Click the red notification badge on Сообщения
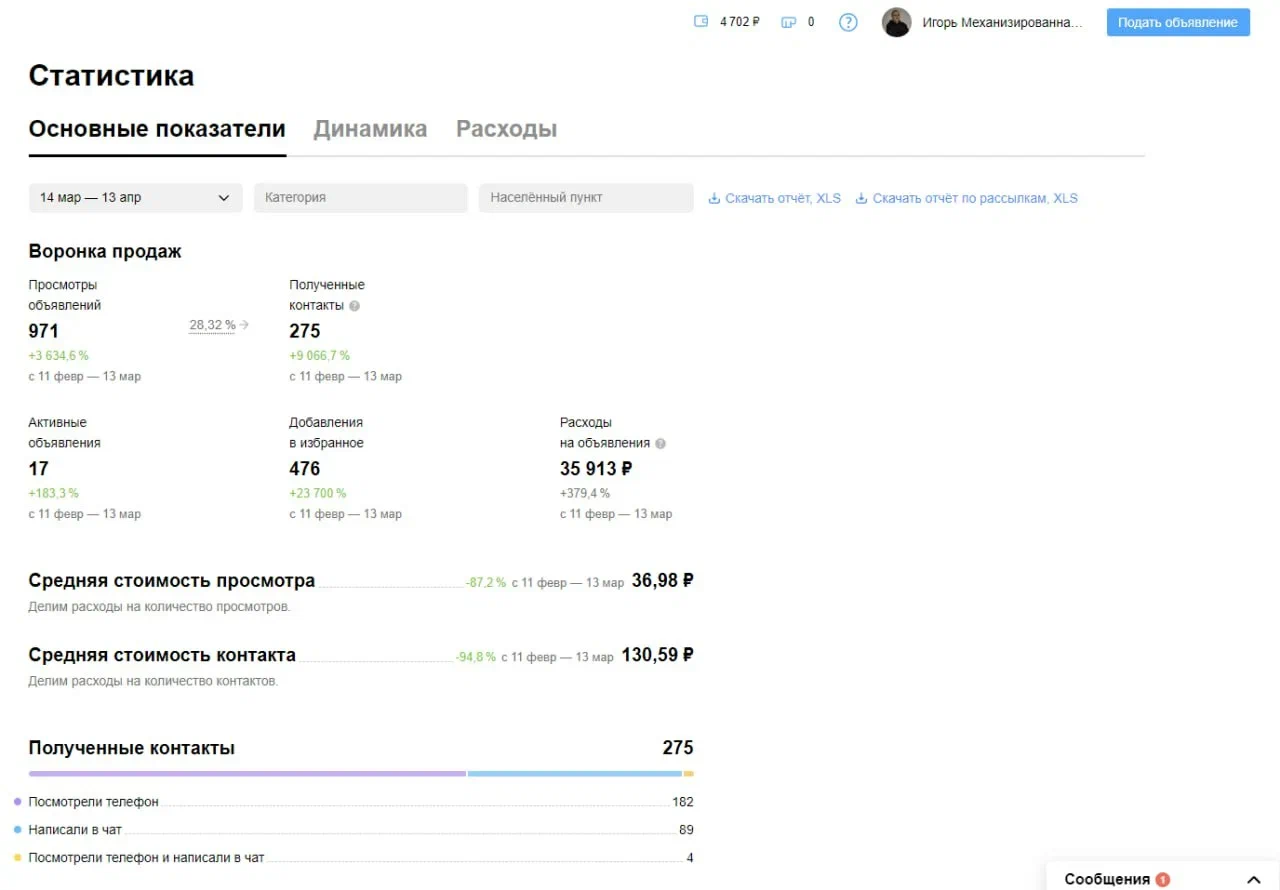 point(1162,880)
